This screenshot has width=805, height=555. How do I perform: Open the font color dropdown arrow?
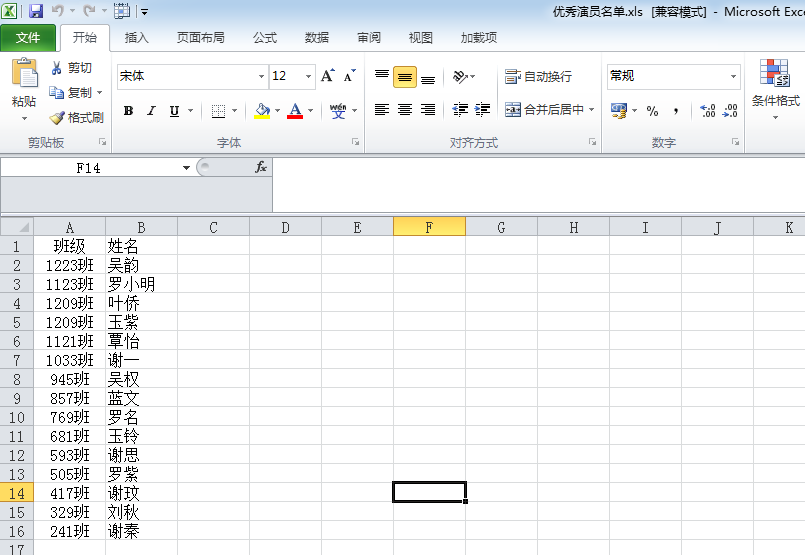pos(310,111)
